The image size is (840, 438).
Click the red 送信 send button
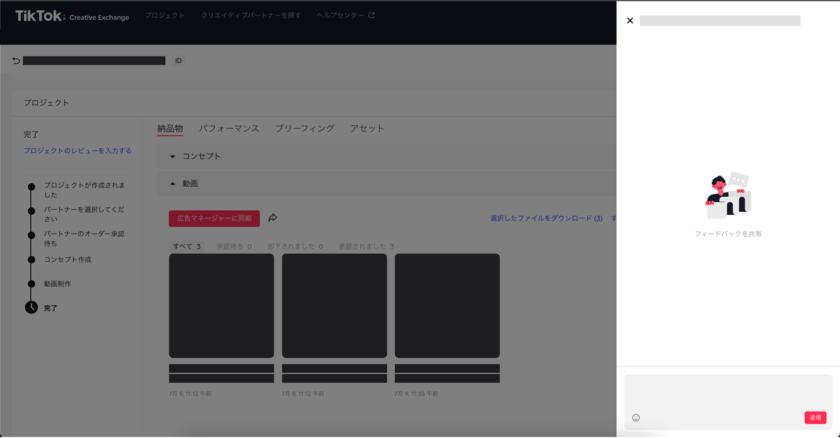tap(815, 417)
